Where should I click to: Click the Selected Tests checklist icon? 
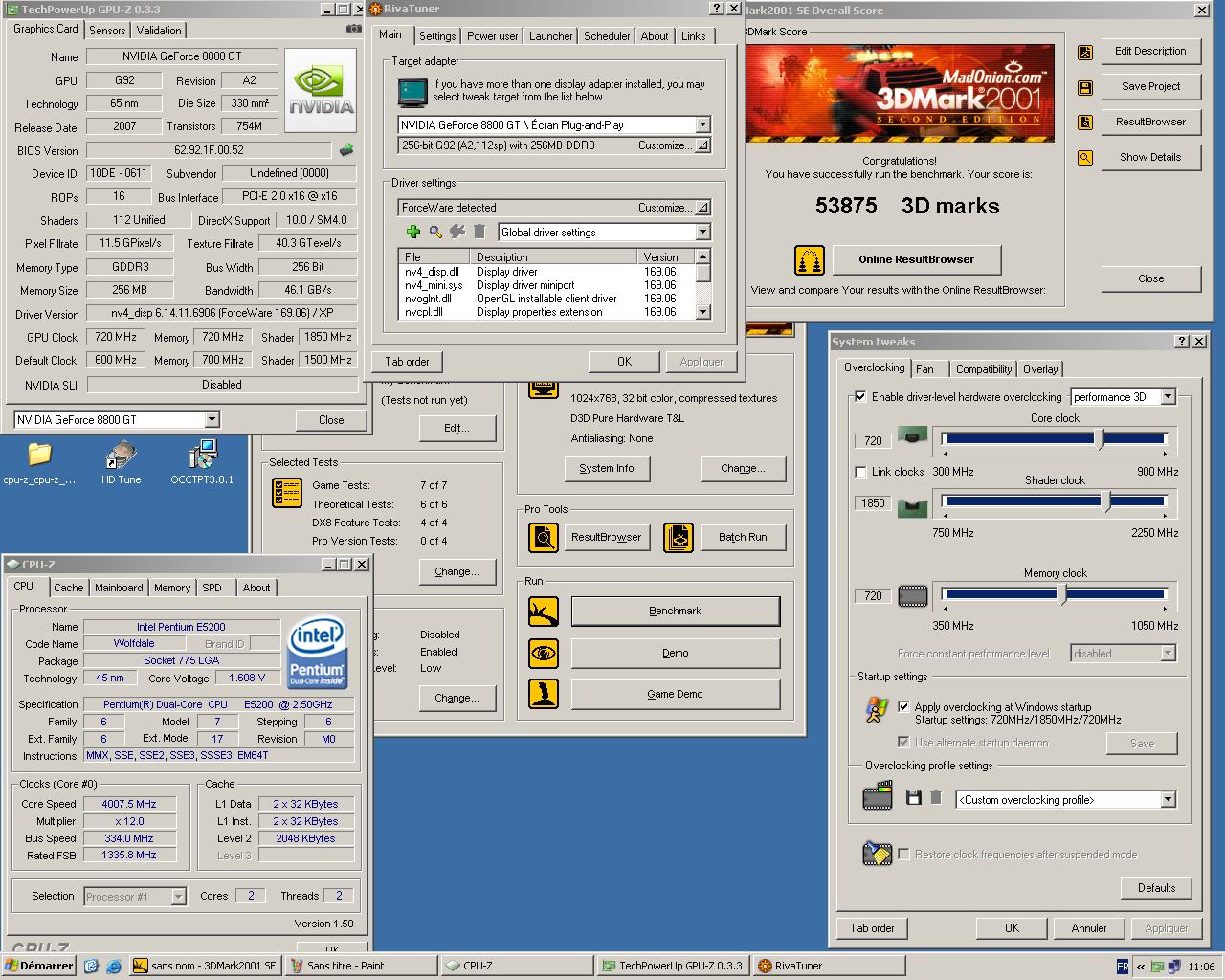(287, 492)
